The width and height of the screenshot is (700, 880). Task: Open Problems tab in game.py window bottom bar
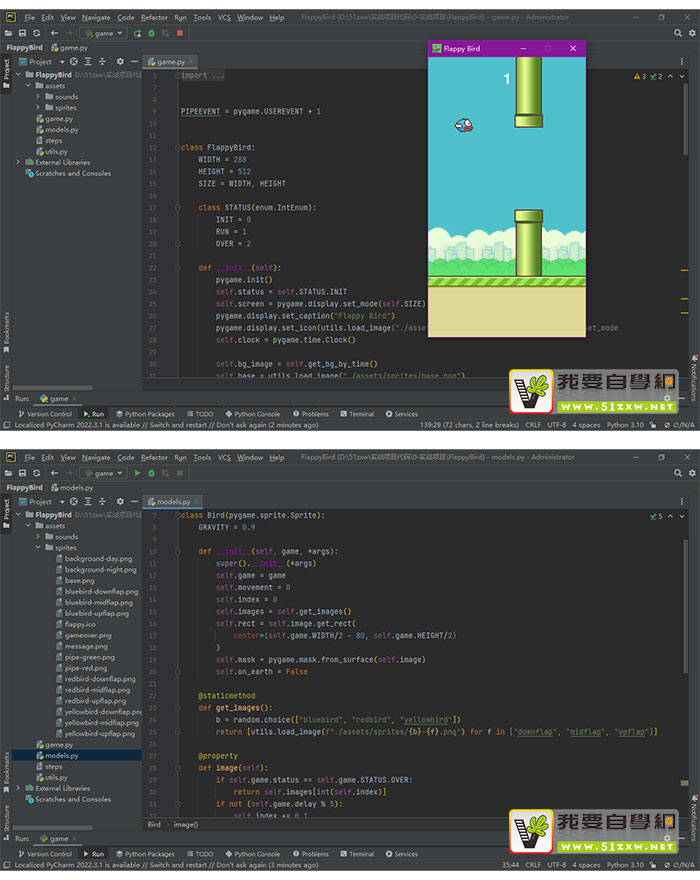pos(311,414)
